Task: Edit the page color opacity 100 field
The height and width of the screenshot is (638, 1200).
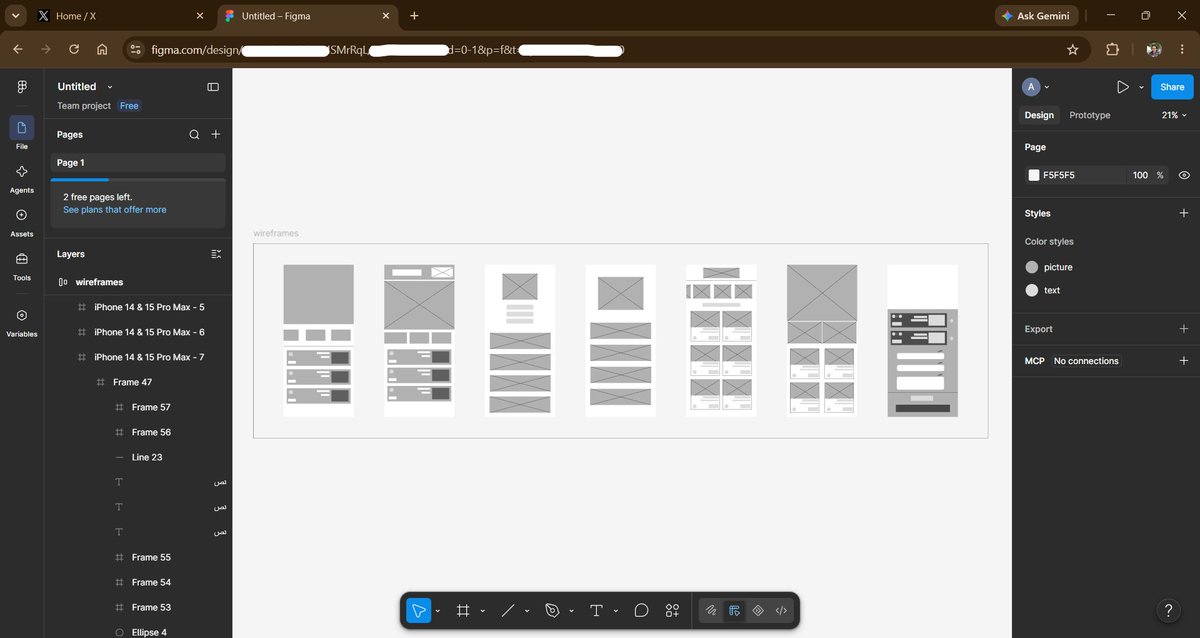Action: (x=1140, y=175)
